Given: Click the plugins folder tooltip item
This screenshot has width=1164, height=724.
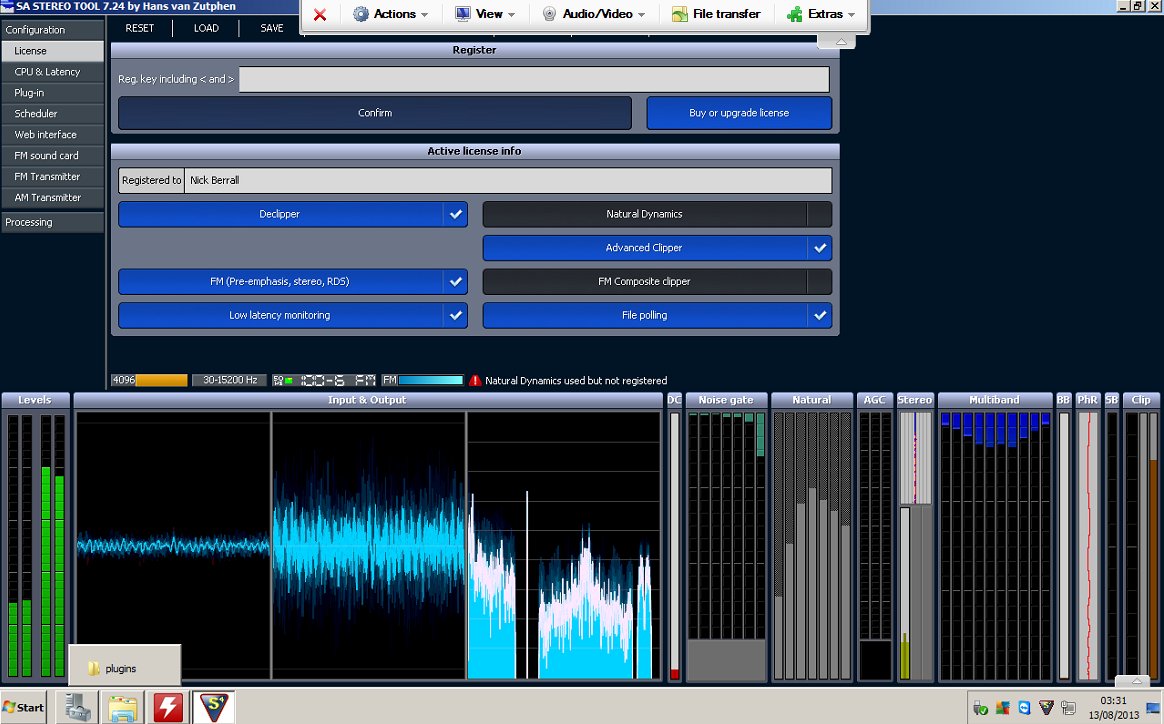Looking at the screenshot, I should pos(125,668).
